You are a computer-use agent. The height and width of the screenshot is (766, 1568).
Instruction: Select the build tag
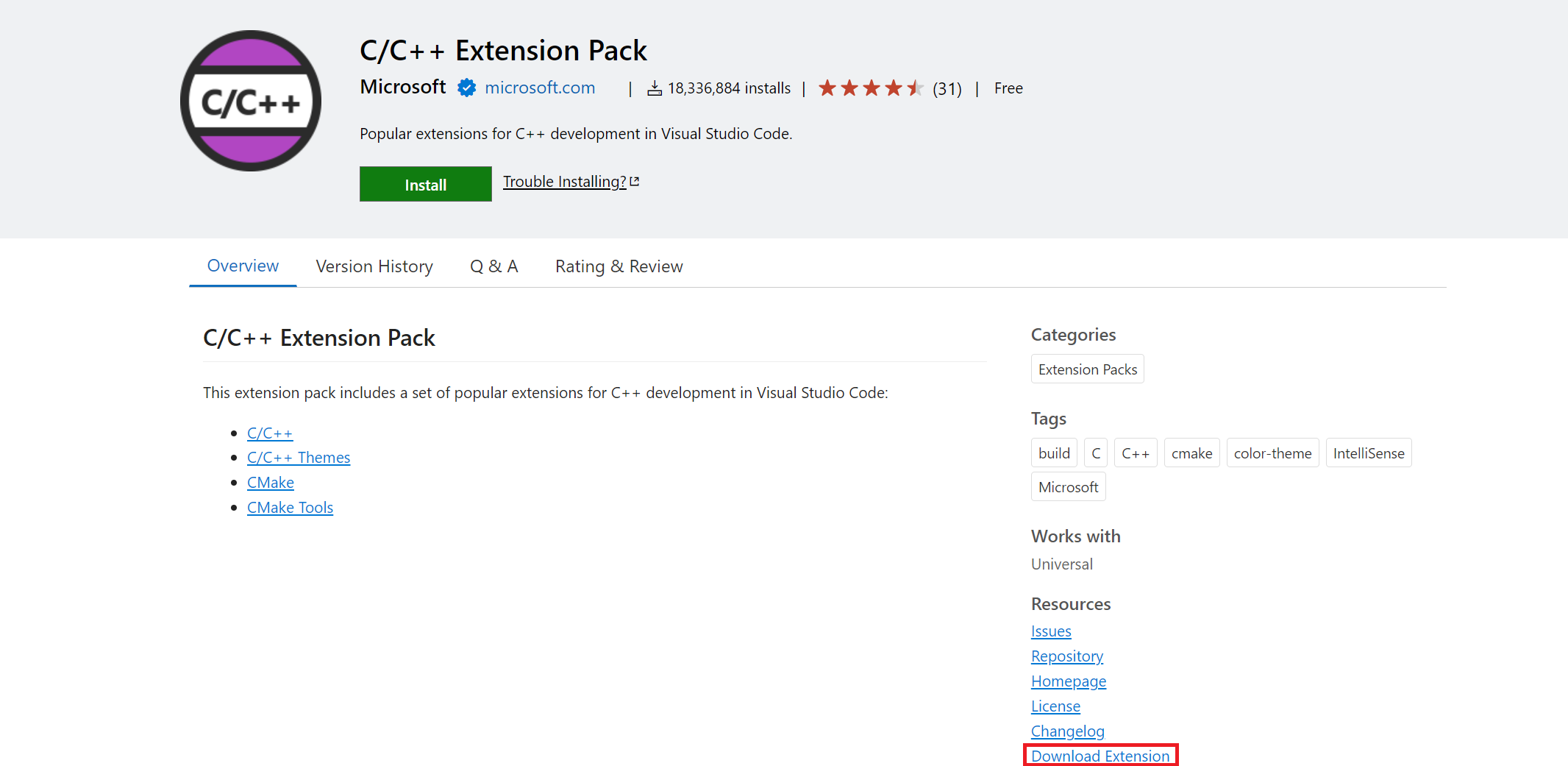click(x=1054, y=453)
